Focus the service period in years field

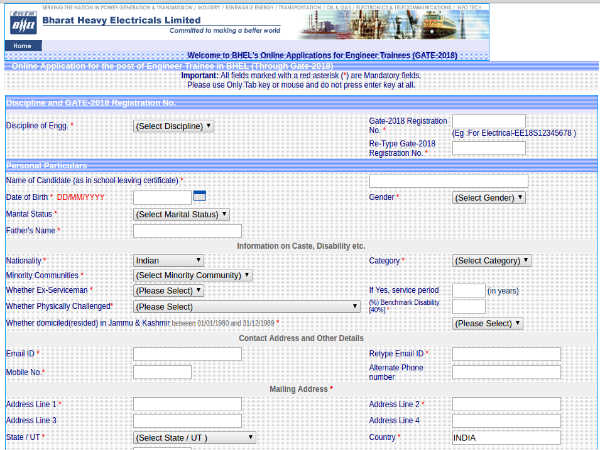tap(469, 290)
